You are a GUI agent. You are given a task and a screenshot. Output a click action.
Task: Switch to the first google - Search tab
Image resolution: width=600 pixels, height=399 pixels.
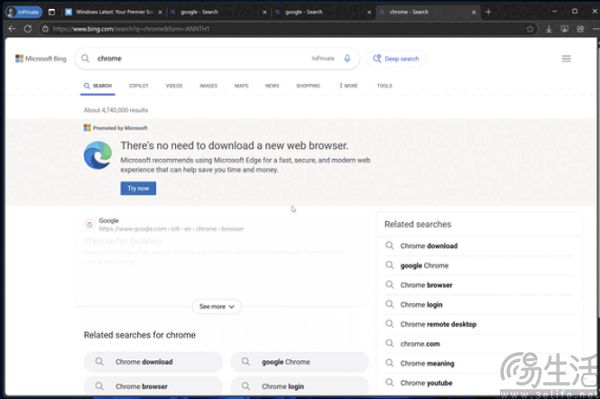point(218,12)
